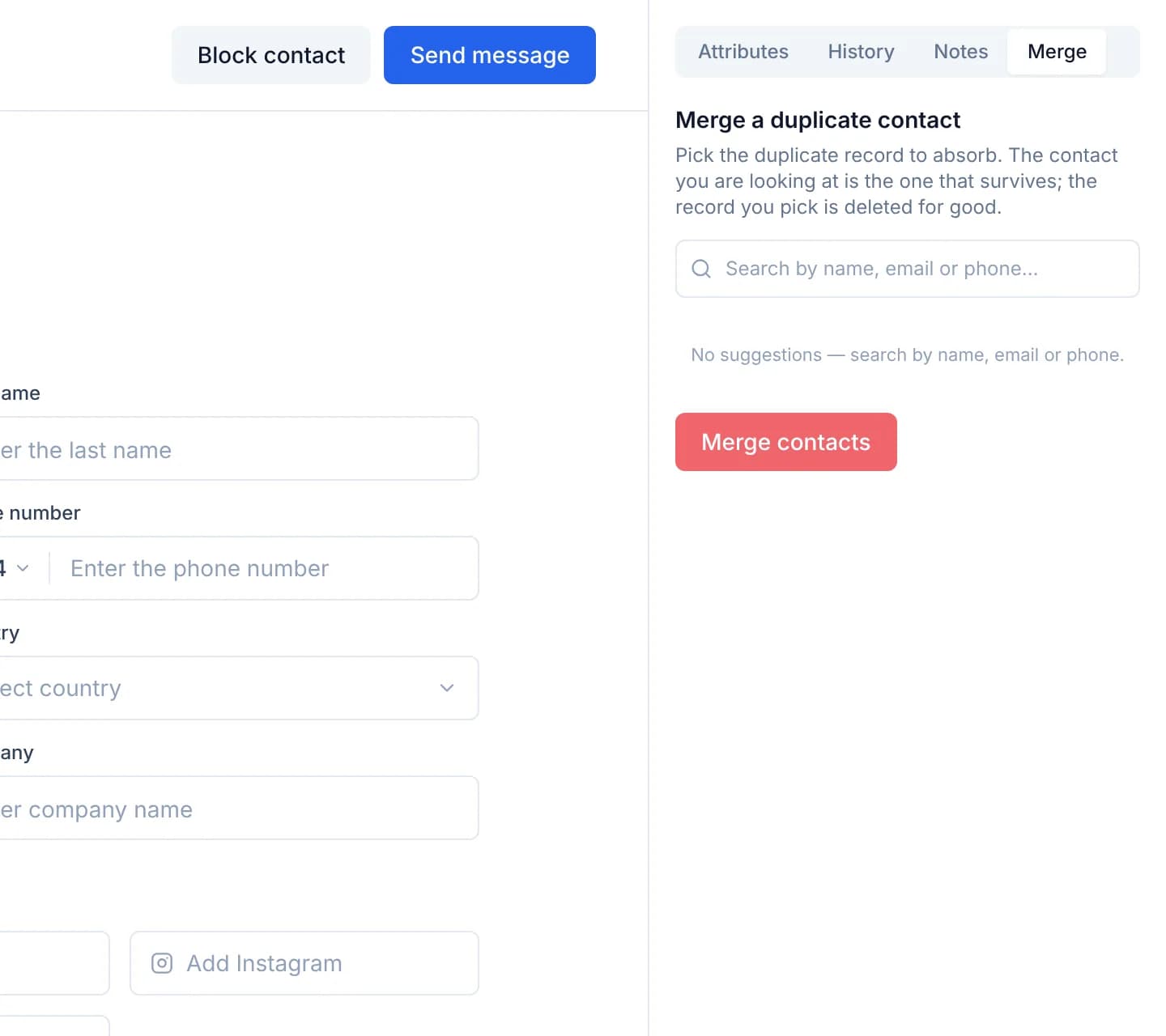This screenshot has width=1166, height=1036.
Task: Click the Add Instagram field
Action: 304,963
